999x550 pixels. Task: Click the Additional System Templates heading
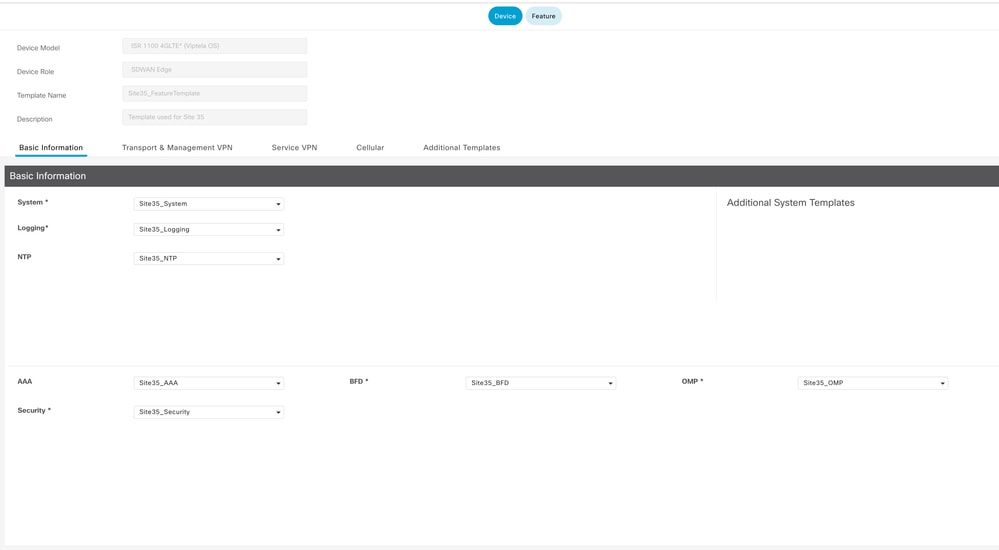pos(791,203)
